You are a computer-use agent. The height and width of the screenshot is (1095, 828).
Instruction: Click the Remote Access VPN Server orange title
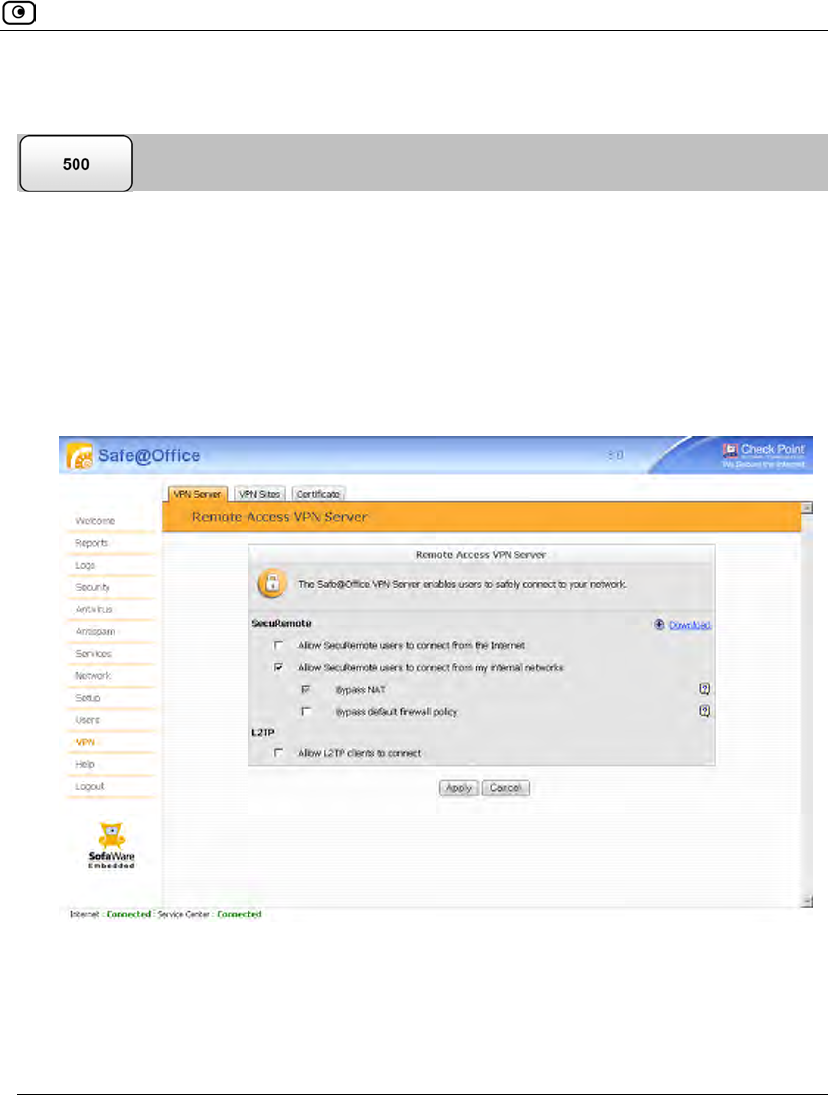[279, 517]
